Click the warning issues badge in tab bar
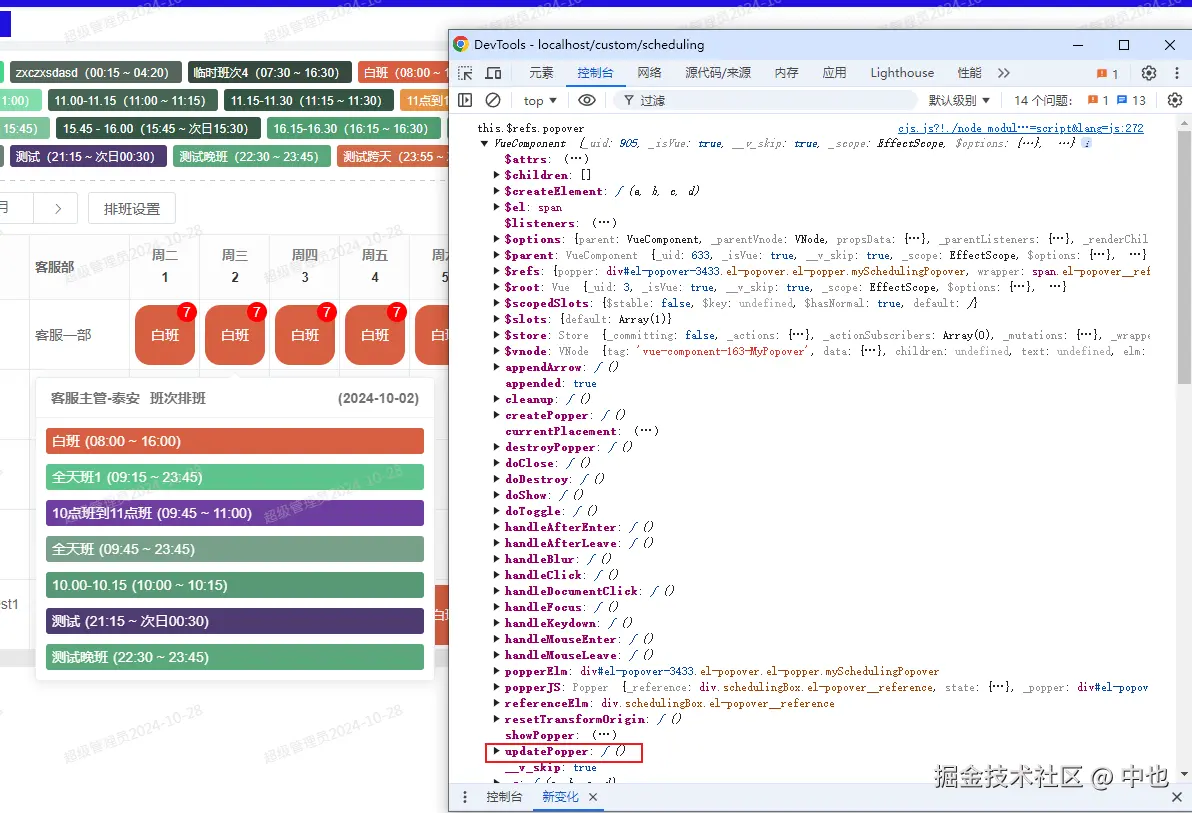Viewport: 1192px width, 813px height. pyautogui.click(x=1107, y=74)
